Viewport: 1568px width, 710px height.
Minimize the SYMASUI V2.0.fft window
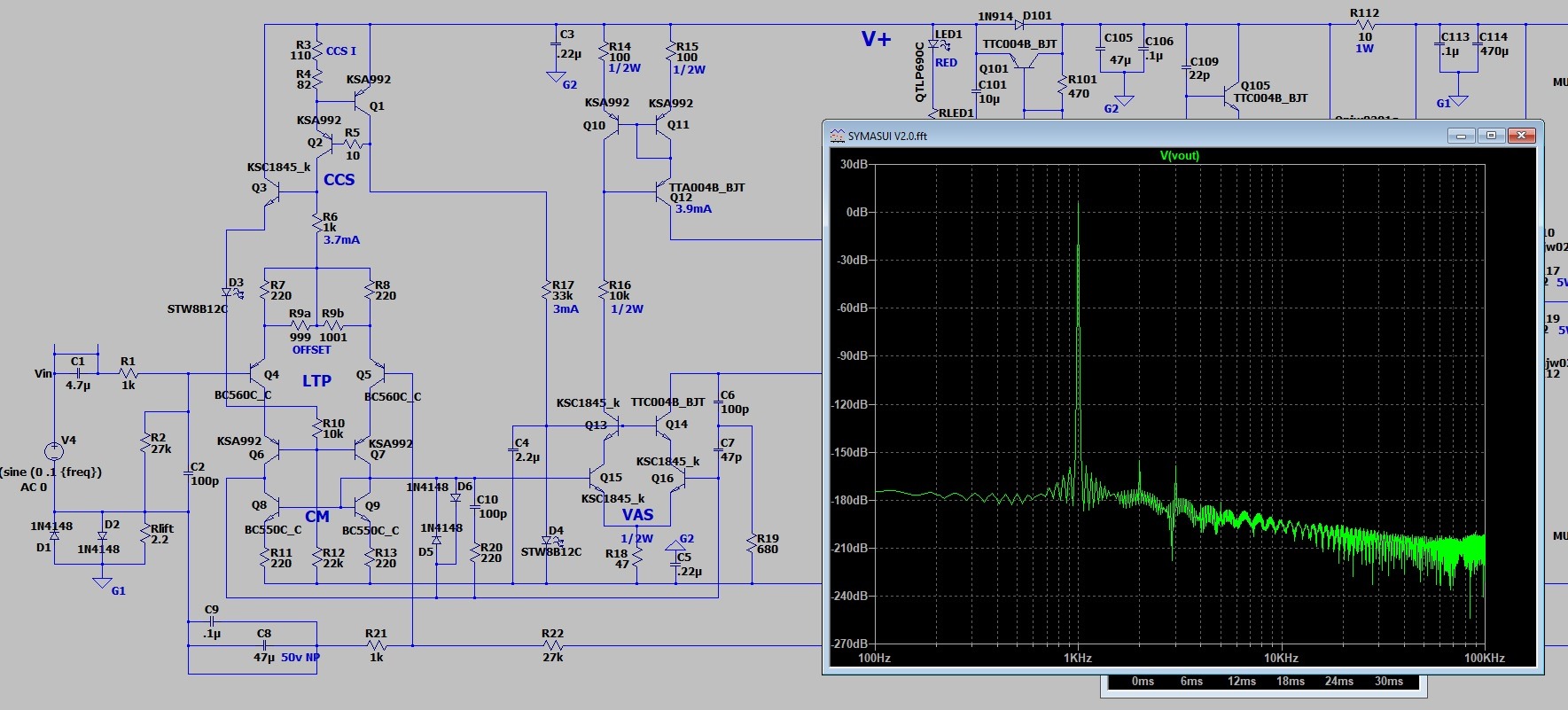click(x=1461, y=136)
